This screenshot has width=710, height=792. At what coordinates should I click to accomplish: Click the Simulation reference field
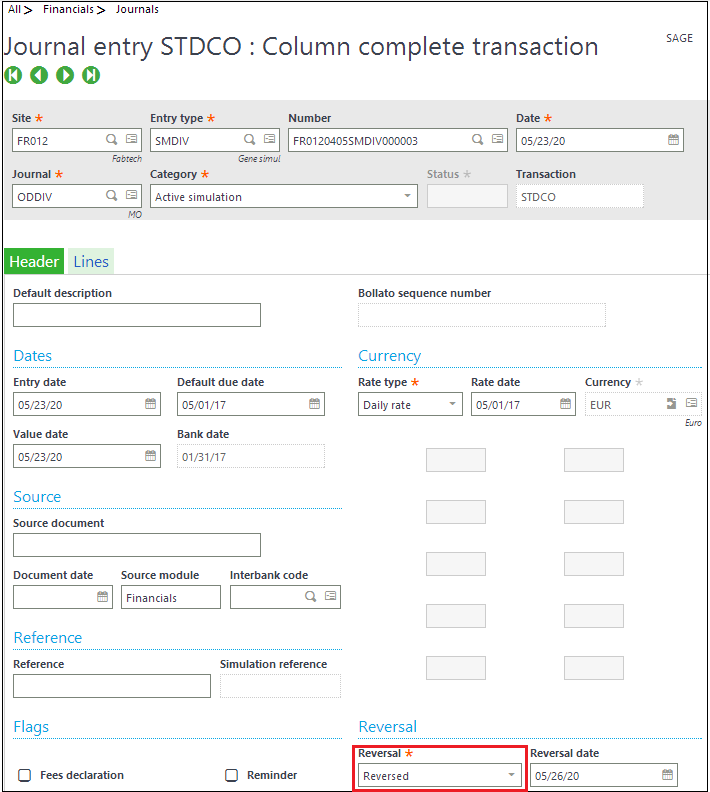tap(281, 686)
